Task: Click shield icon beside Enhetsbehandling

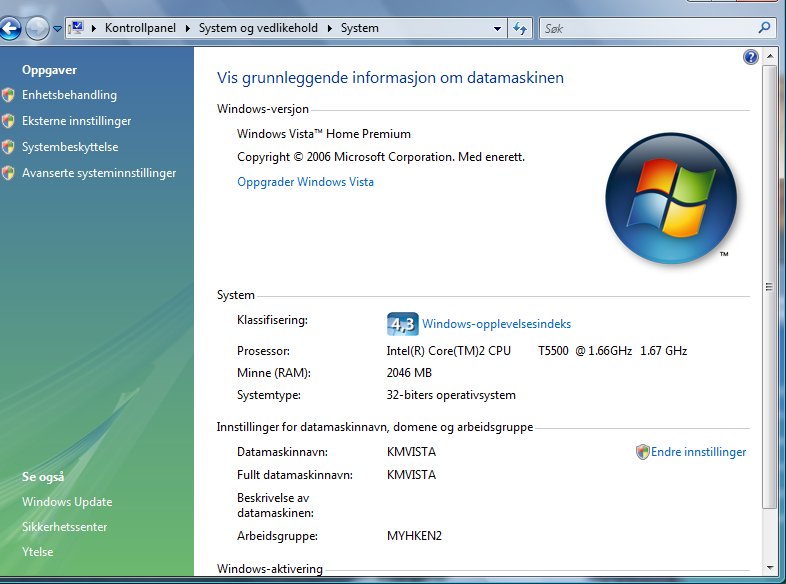Action: click(8, 95)
